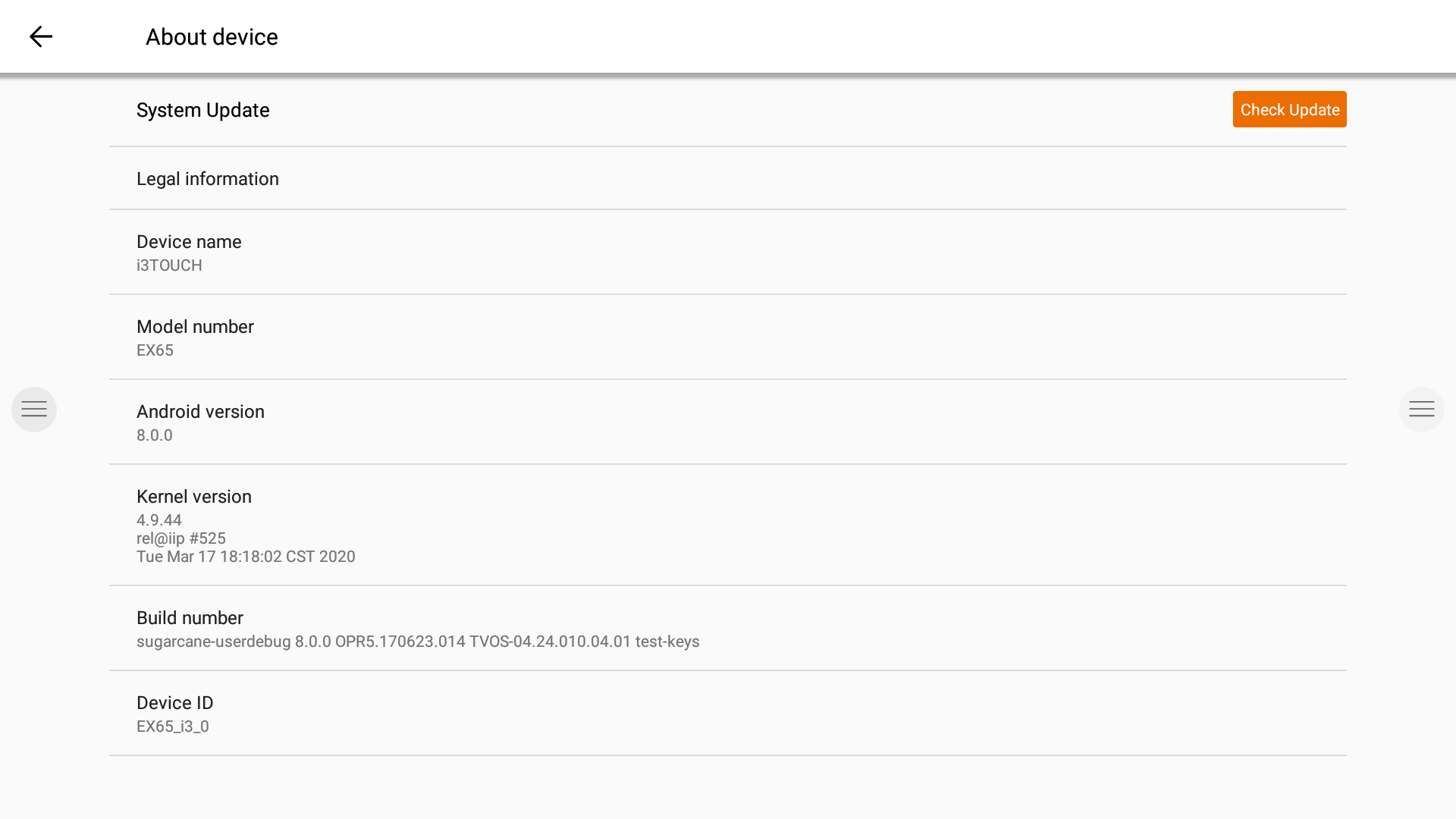Open the left side hamburger menu
1456x819 pixels.
tap(34, 409)
